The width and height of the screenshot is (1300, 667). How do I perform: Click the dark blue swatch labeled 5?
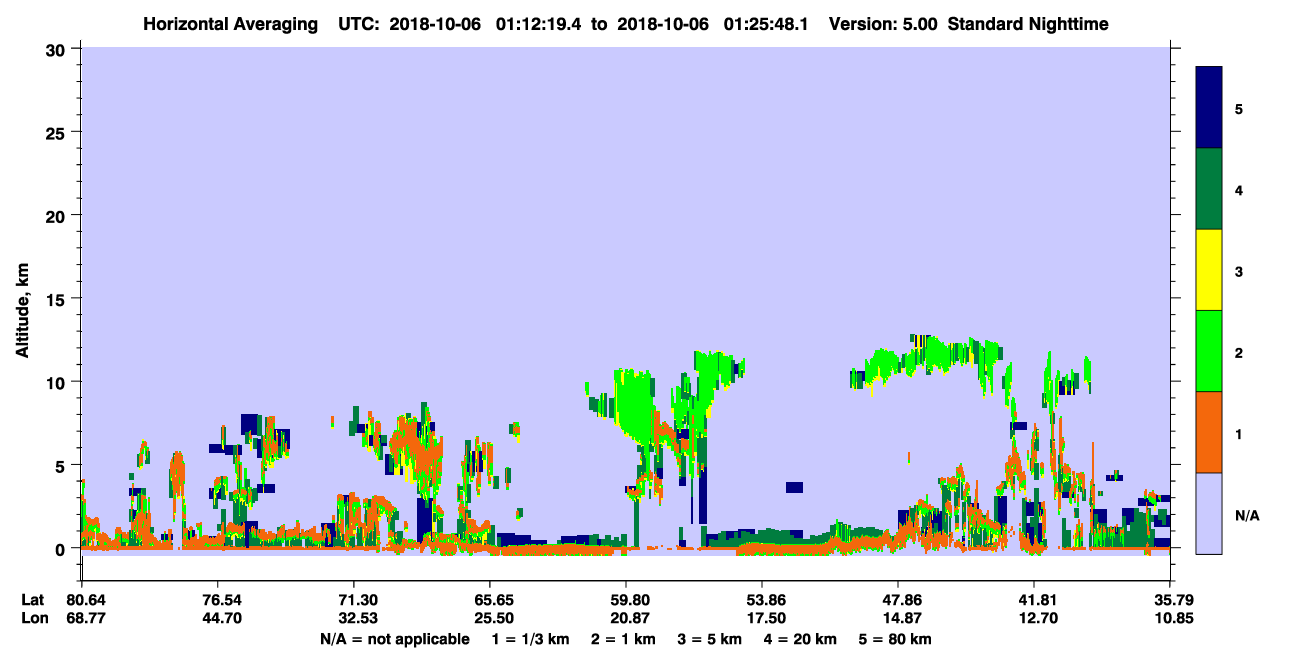pyautogui.click(x=1209, y=107)
